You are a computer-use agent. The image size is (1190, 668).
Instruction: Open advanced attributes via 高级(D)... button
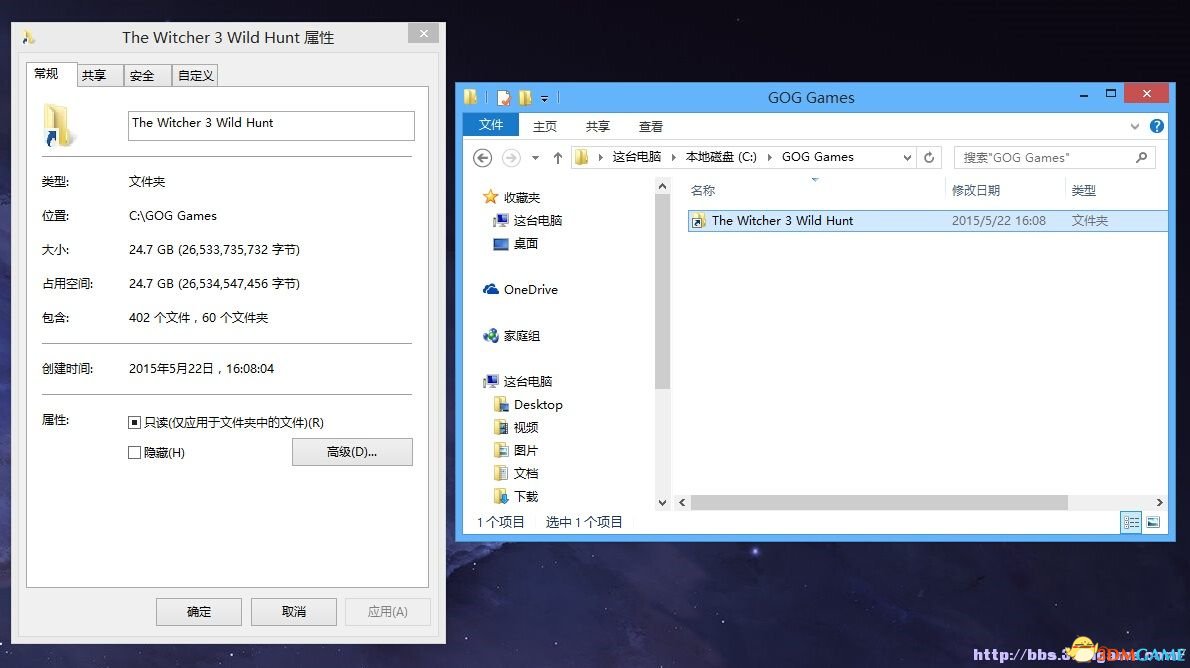(x=352, y=452)
